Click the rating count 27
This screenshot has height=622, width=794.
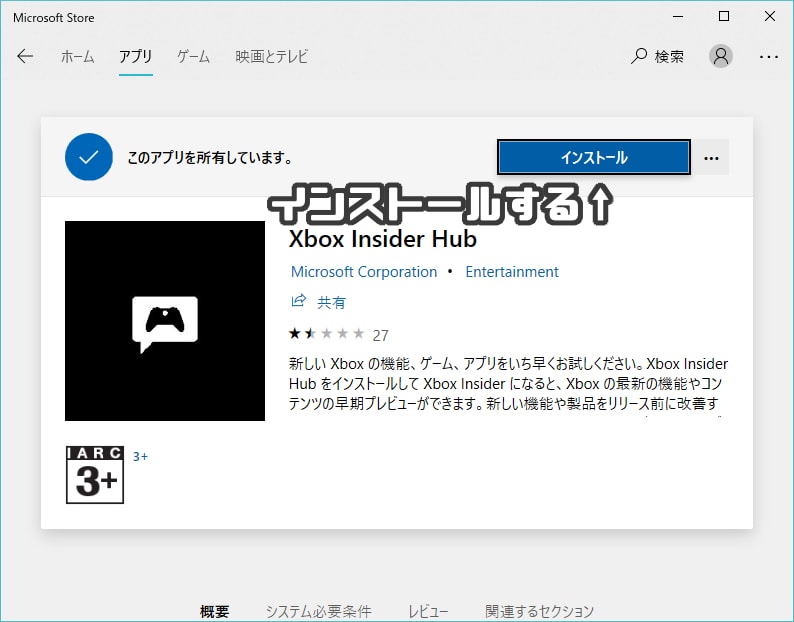click(x=380, y=335)
